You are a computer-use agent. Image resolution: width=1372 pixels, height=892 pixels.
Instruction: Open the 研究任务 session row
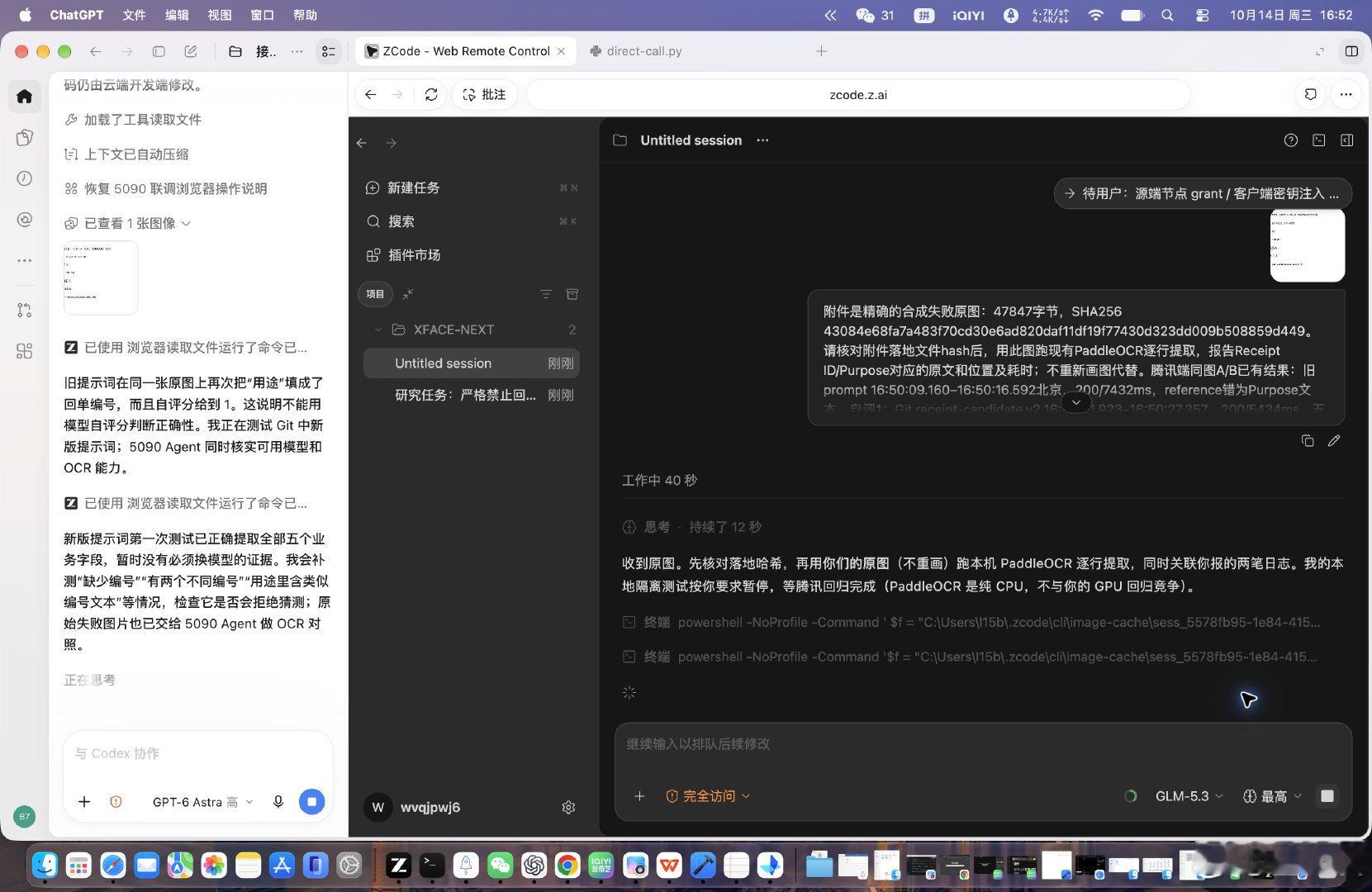tap(472, 396)
